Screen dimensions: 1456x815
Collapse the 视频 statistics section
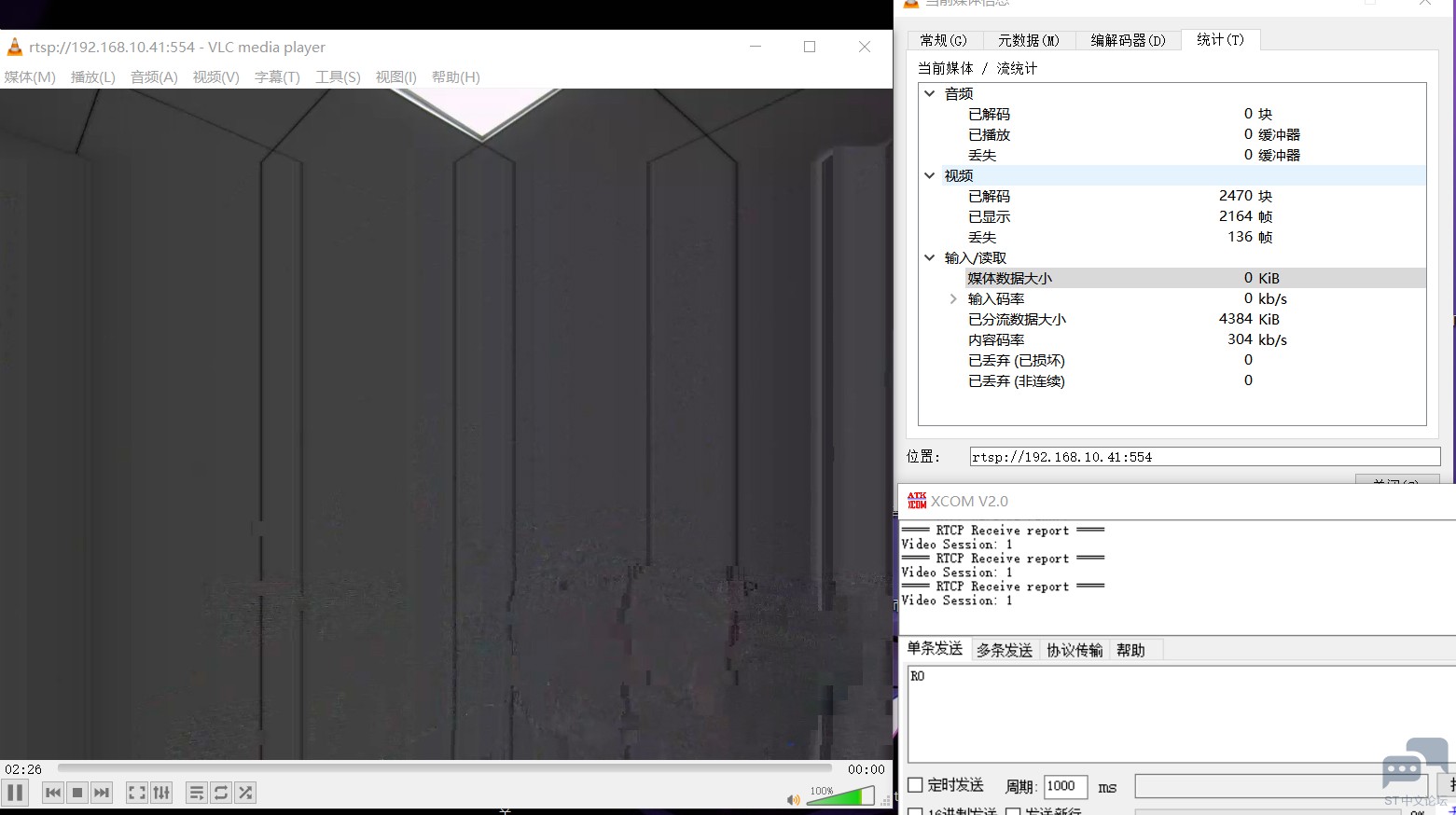click(x=930, y=175)
